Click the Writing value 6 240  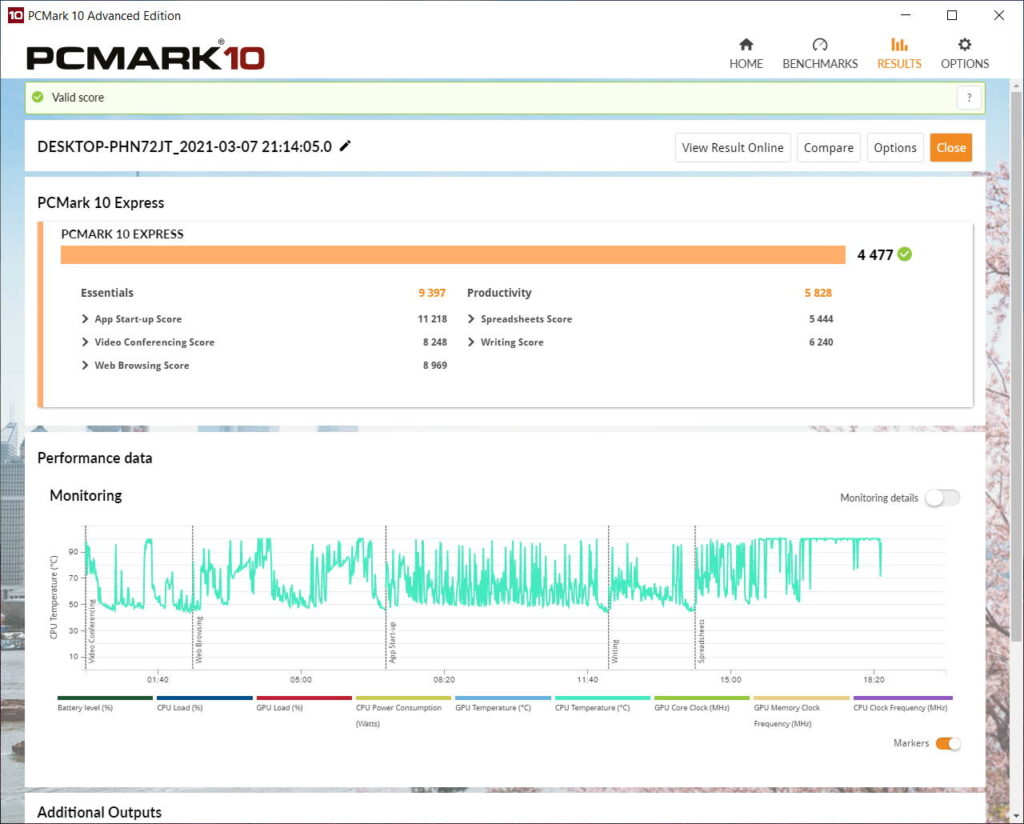[821, 341]
